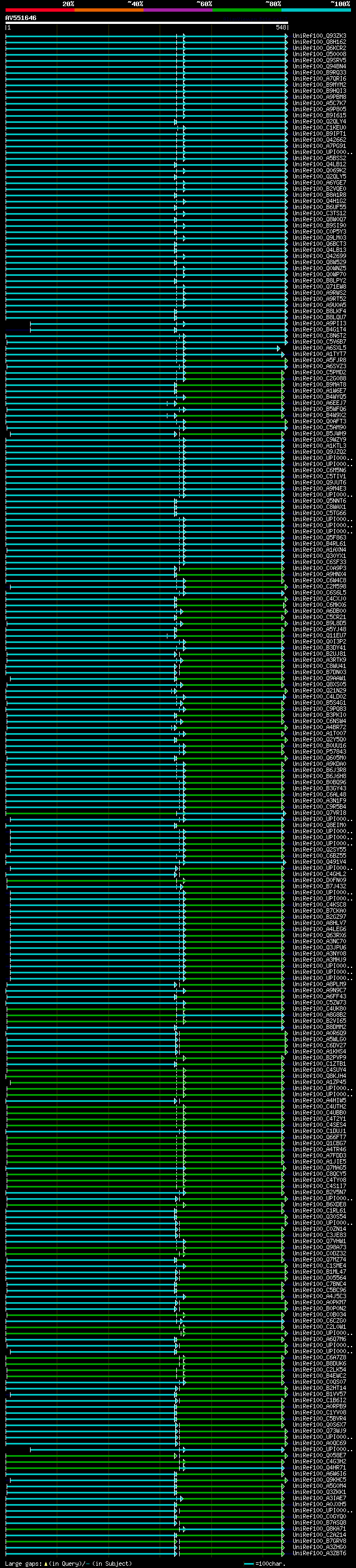
Task: Select the UniRef100_C5PMD2 label
Action: tap(319, 373)
